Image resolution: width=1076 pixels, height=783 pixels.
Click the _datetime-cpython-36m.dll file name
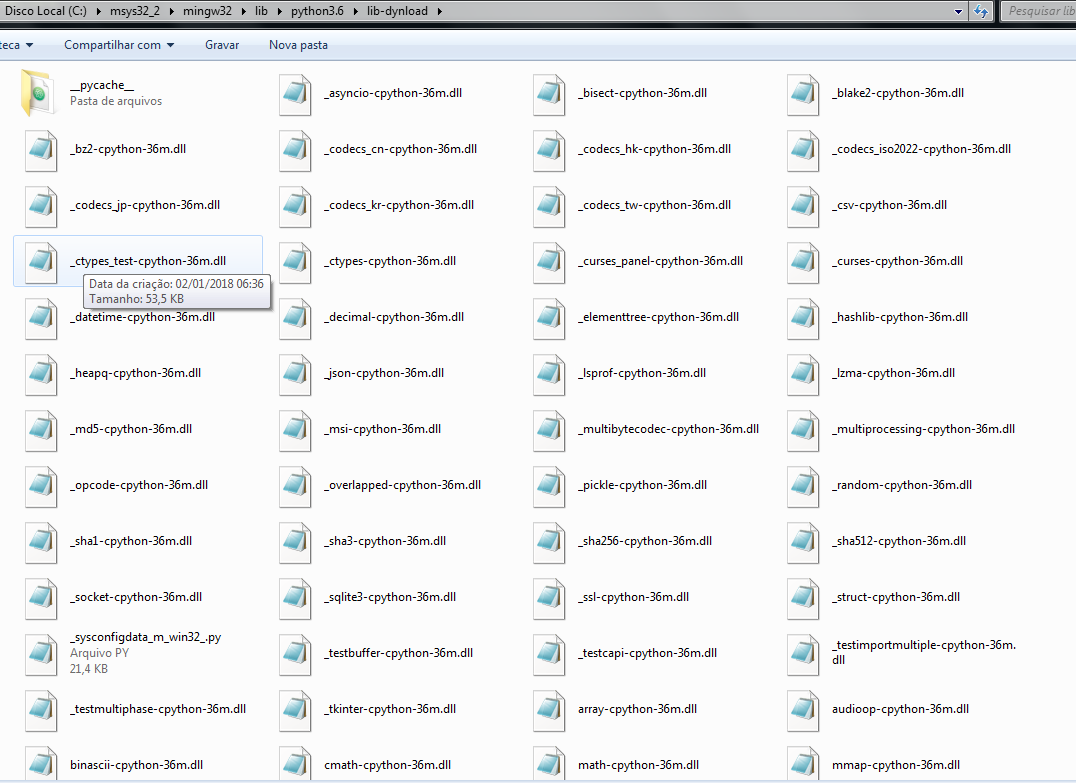143,317
